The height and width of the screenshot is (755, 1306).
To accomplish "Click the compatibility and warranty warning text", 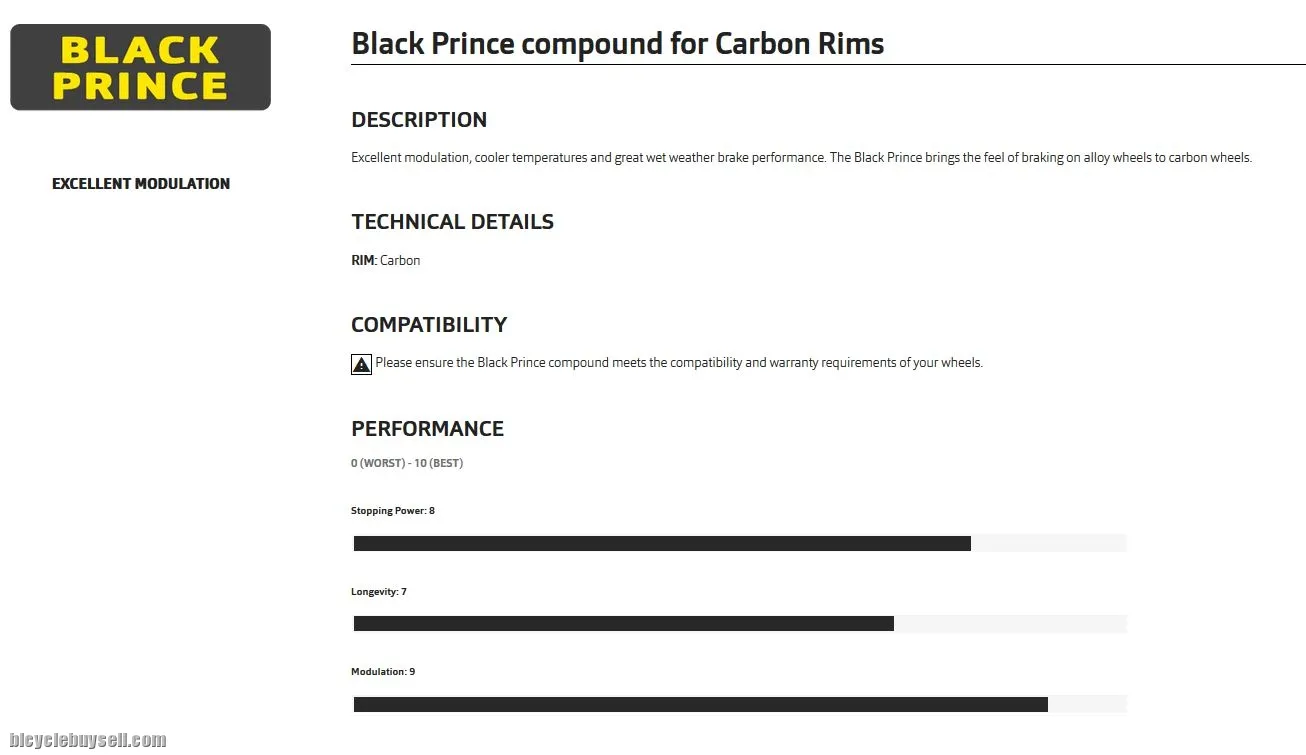I will pos(679,363).
